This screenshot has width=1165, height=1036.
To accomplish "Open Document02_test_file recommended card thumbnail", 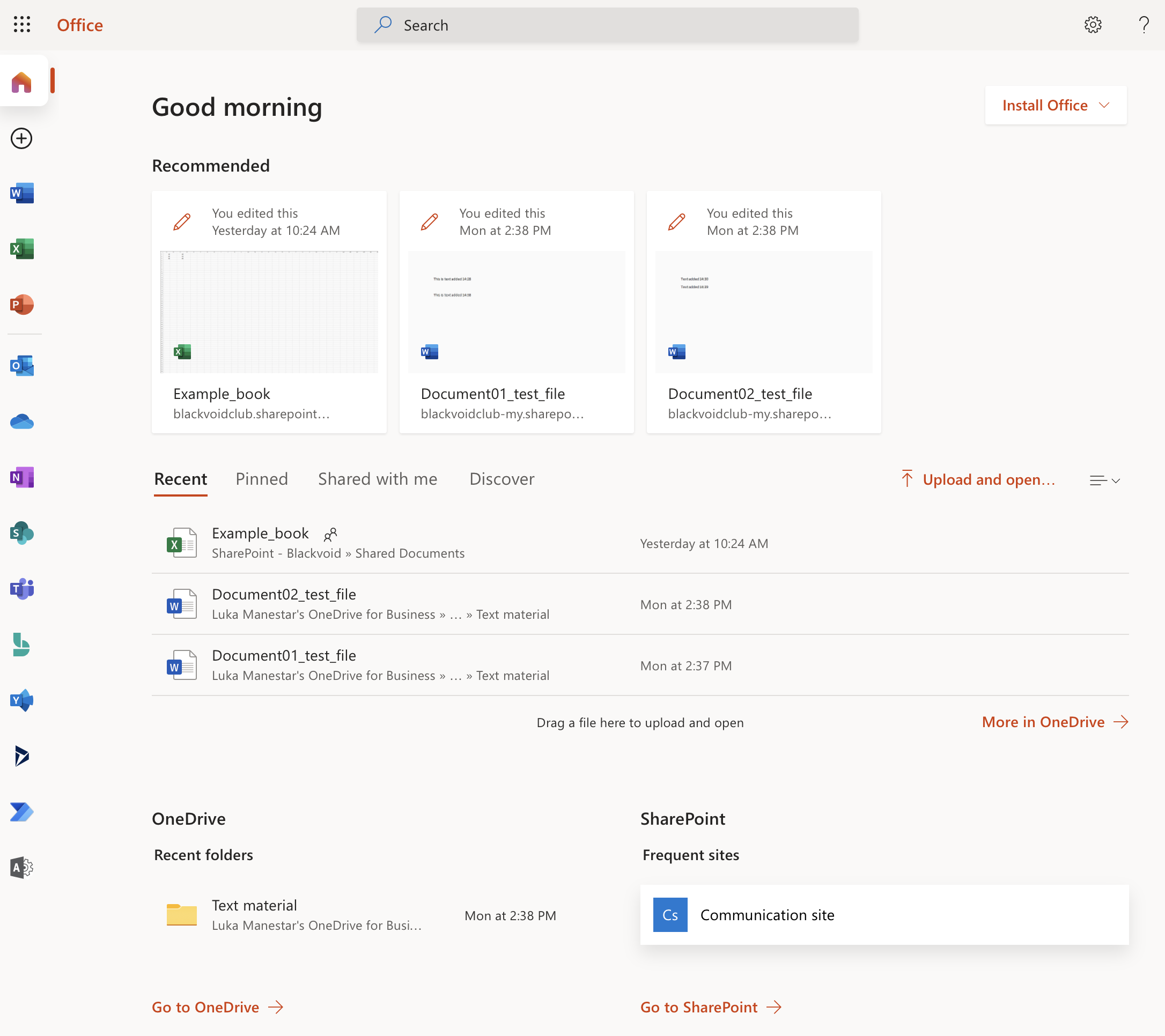I will pos(764,312).
